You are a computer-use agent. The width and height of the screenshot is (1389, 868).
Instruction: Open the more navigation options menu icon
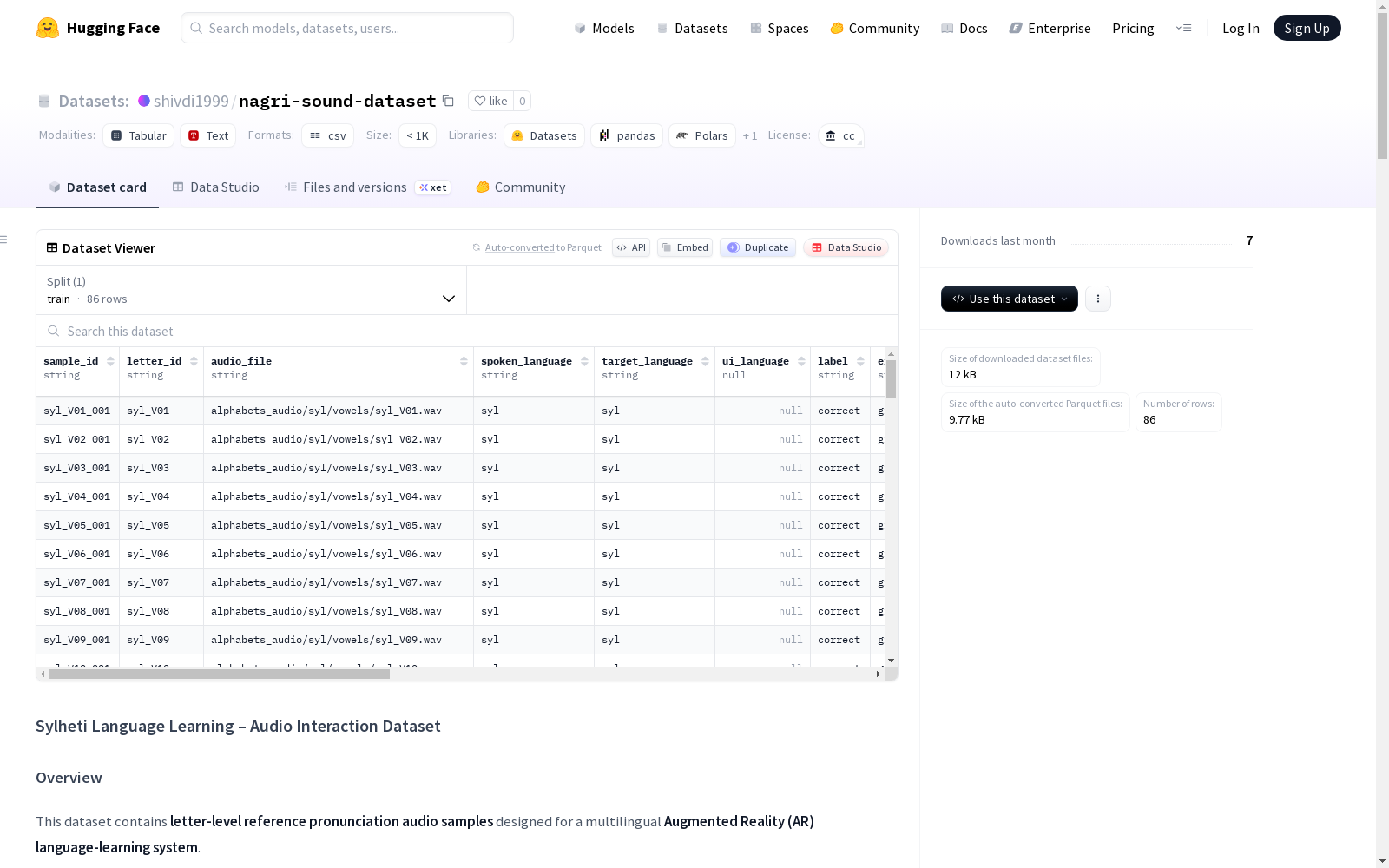pos(1183,28)
